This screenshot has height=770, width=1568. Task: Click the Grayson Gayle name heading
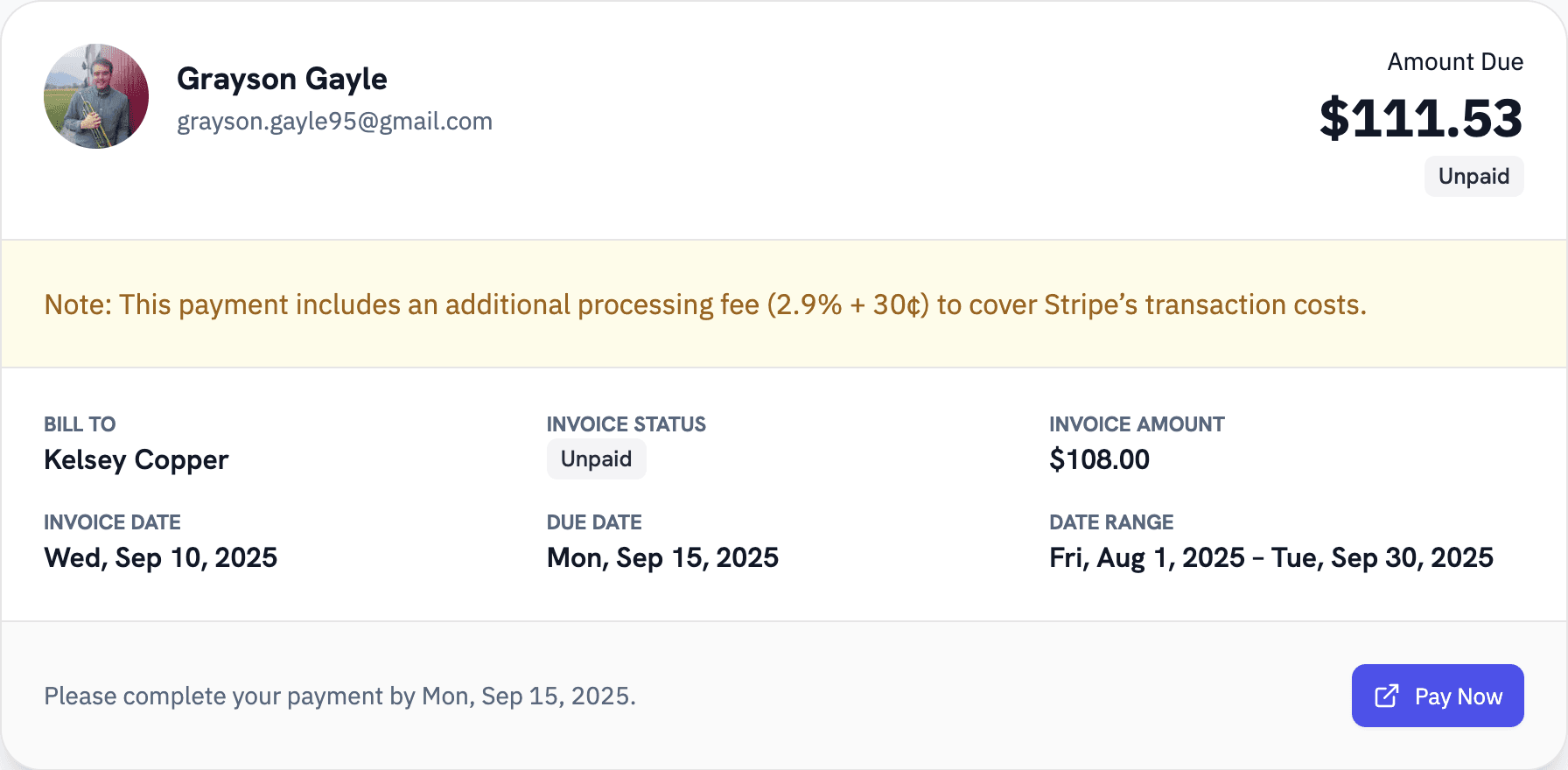click(282, 79)
